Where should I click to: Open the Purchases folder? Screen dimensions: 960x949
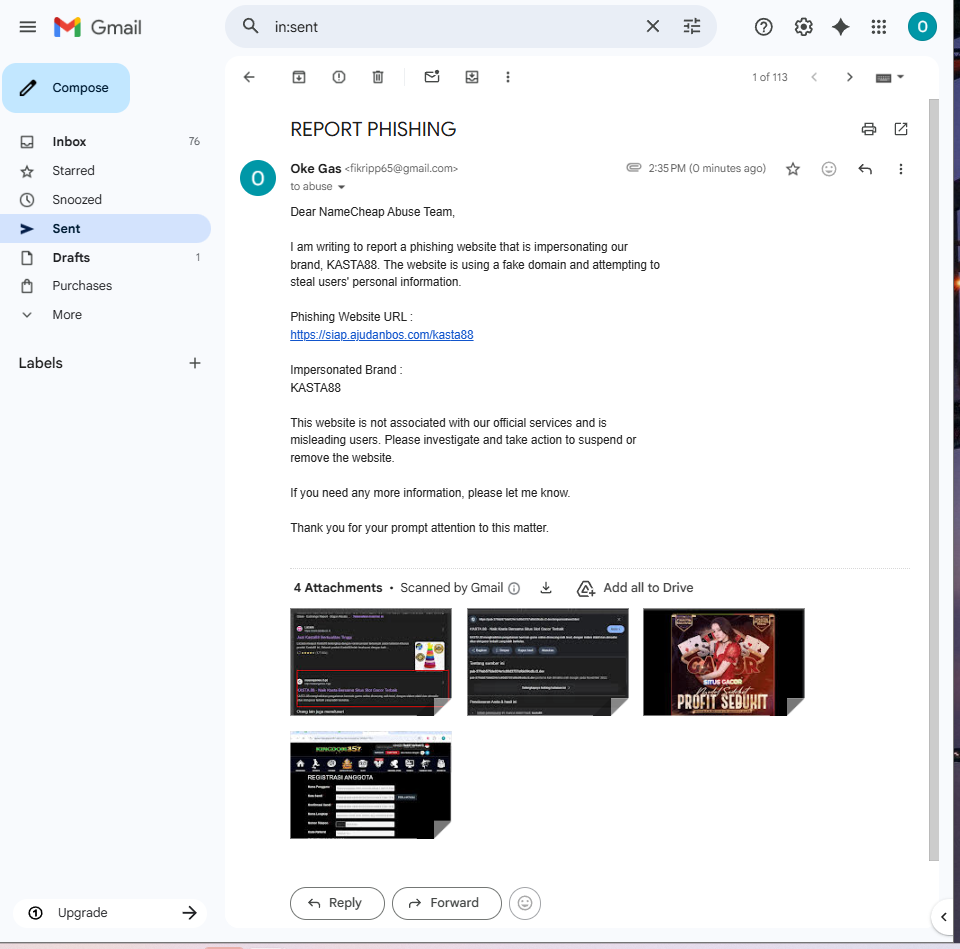tap(105, 286)
